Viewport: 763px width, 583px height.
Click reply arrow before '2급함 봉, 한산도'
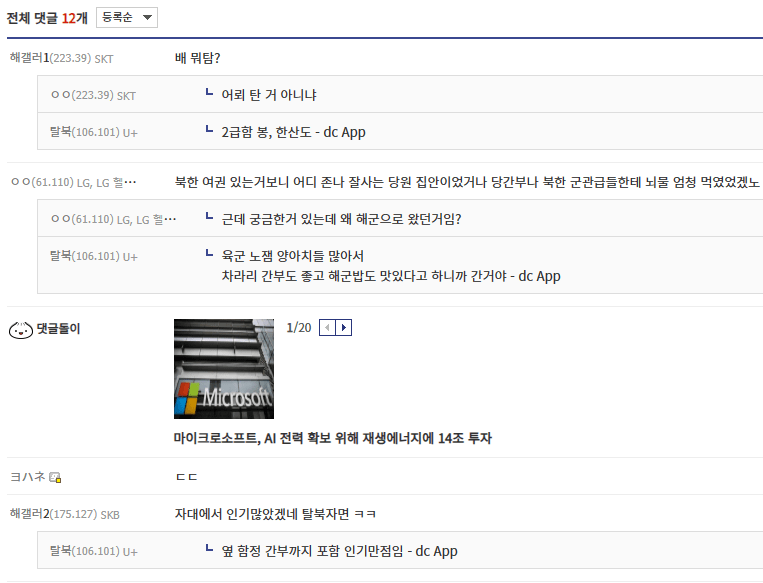click(x=209, y=130)
